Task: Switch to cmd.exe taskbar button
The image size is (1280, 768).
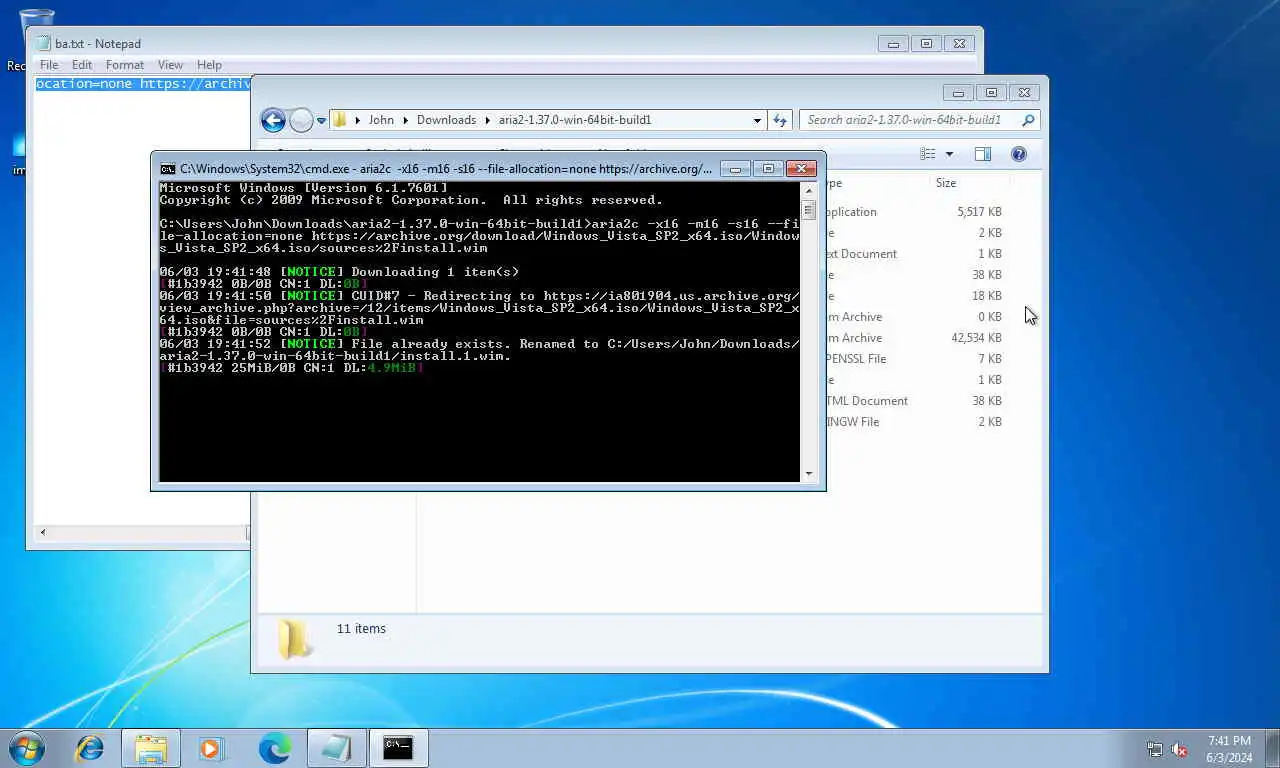Action: (x=398, y=748)
